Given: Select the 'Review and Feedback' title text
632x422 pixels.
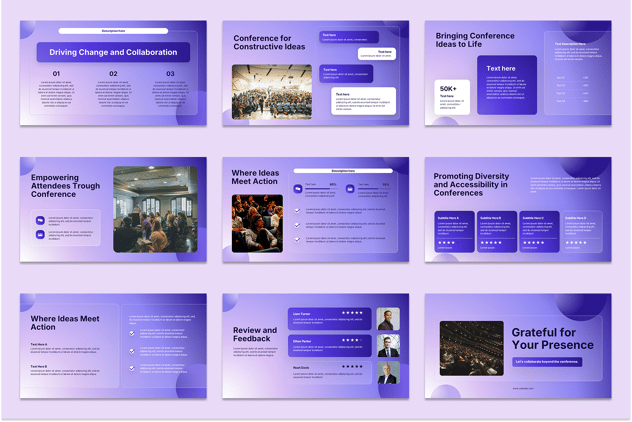Looking at the screenshot, I should (255, 334).
